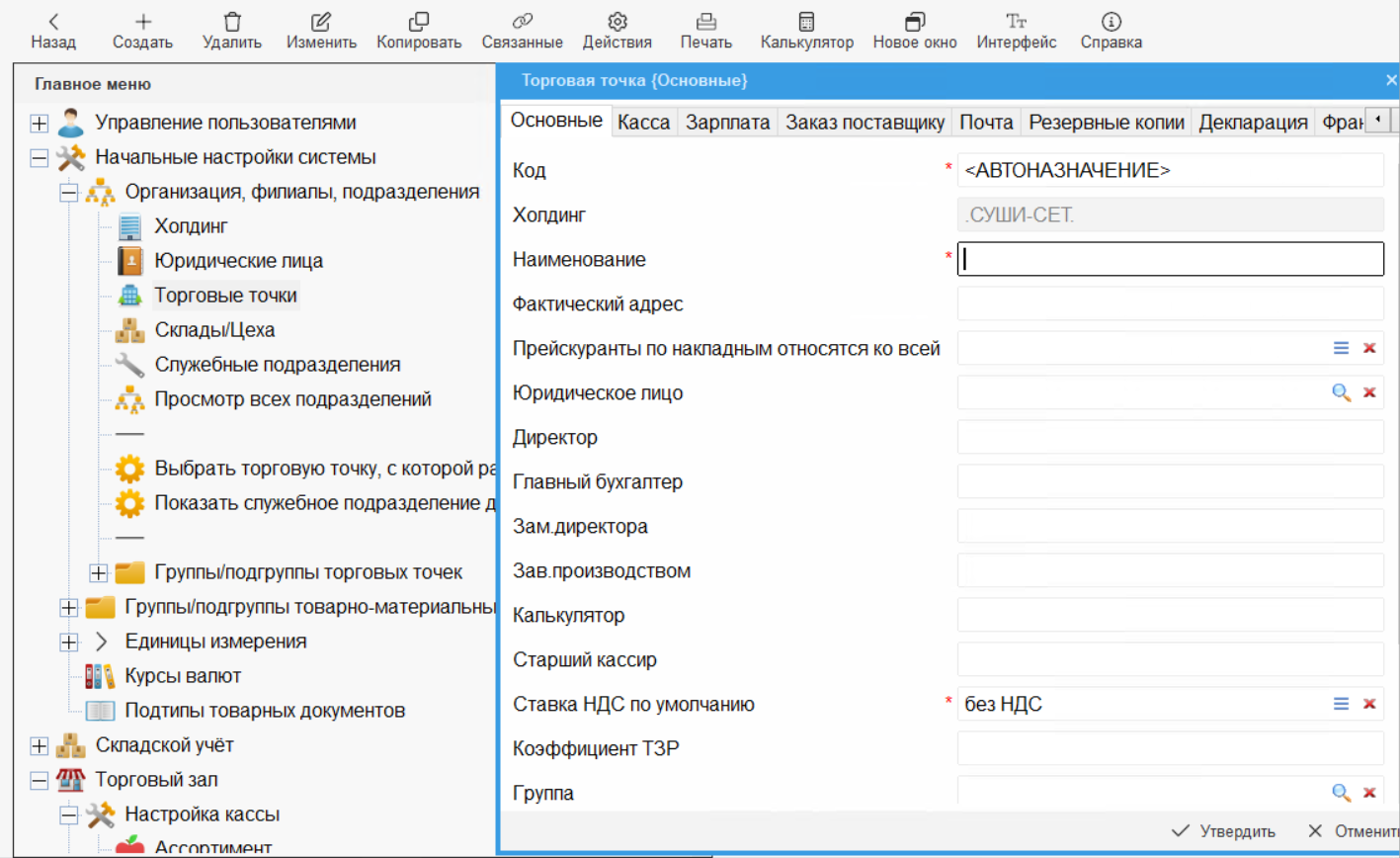Click the Linked items chain icon
The width and height of the screenshot is (1400, 858).
[x=522, y=22]
